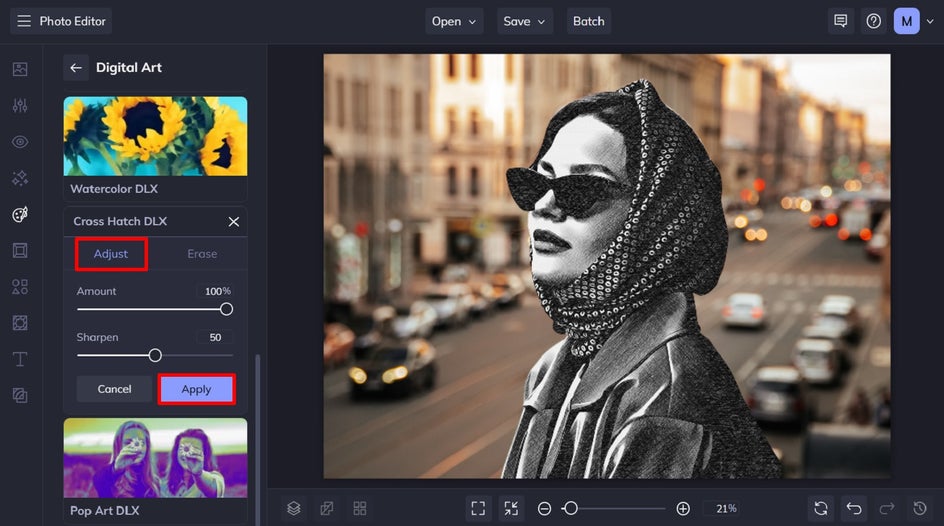
Task: Expand the Save dropdown menu
Action: pyautogui.click(x=525, y=21)
